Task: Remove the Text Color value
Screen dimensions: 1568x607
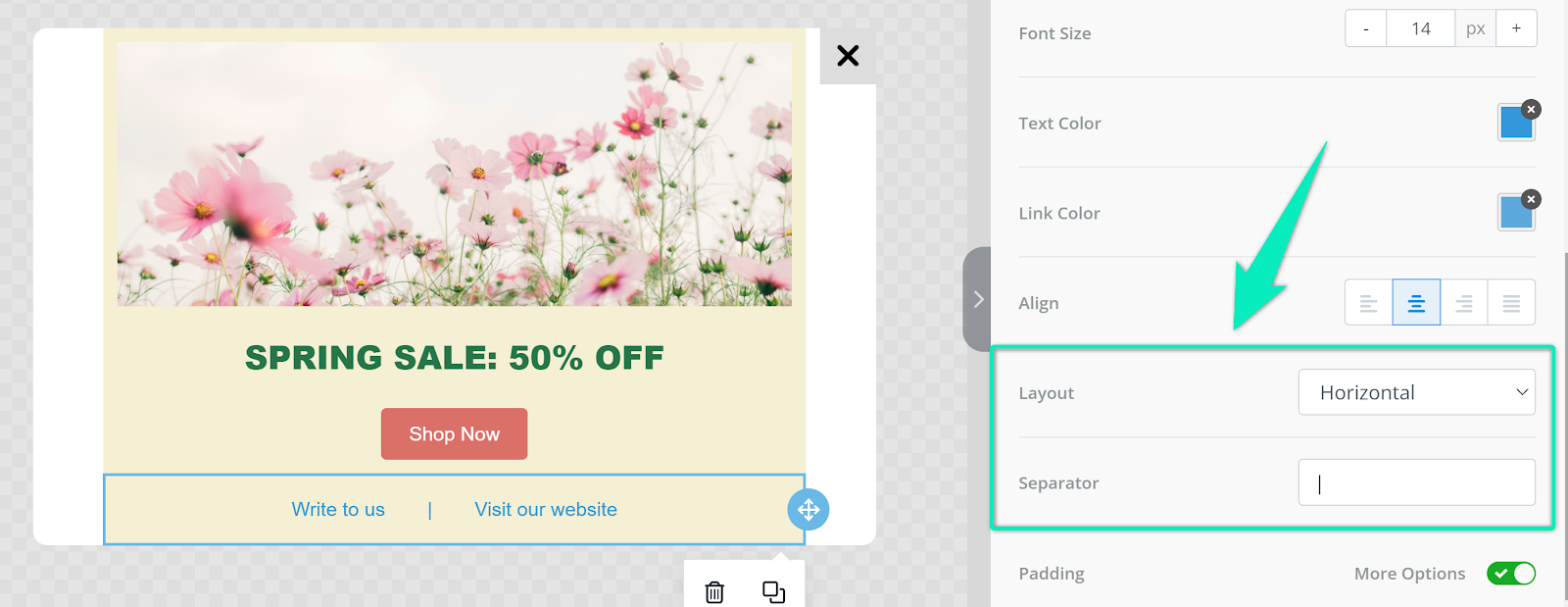Action: click(1532, 110)
